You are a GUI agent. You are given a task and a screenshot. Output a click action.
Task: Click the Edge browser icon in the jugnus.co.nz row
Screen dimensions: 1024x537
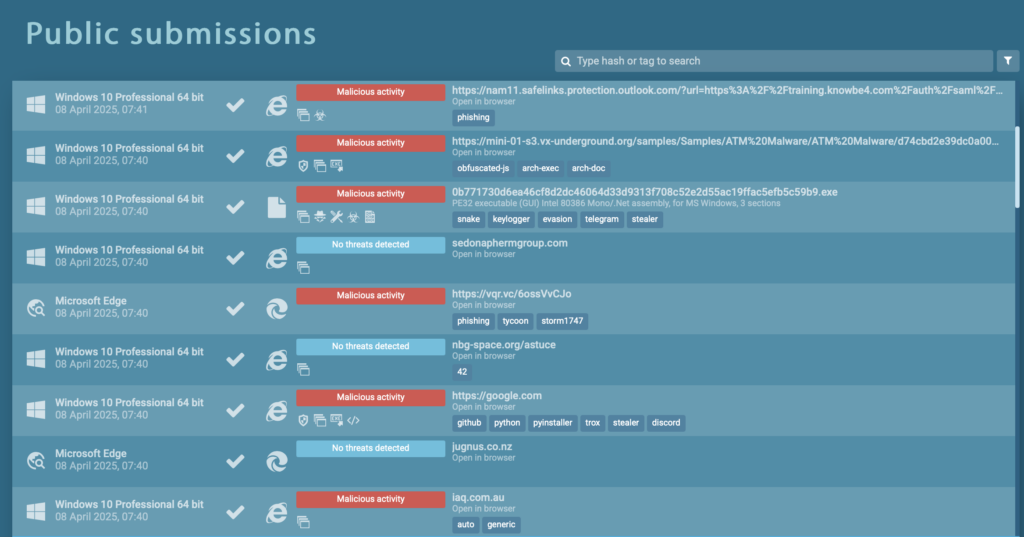point(276,461)
